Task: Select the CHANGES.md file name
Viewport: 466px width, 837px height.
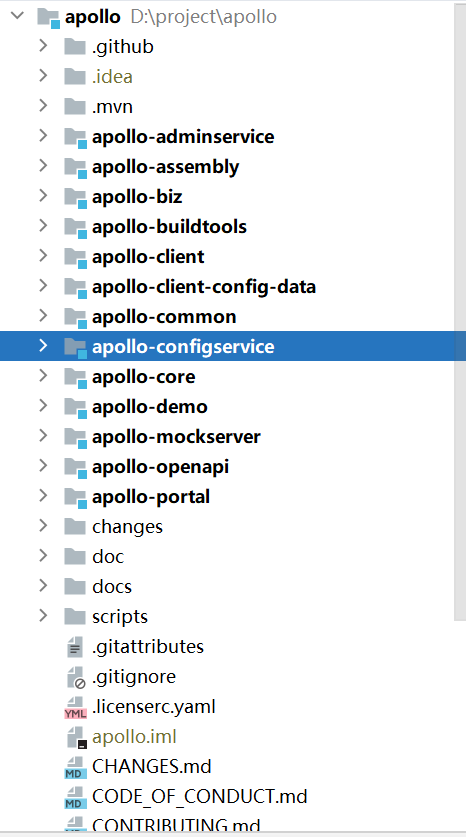Action: [152, 767]
